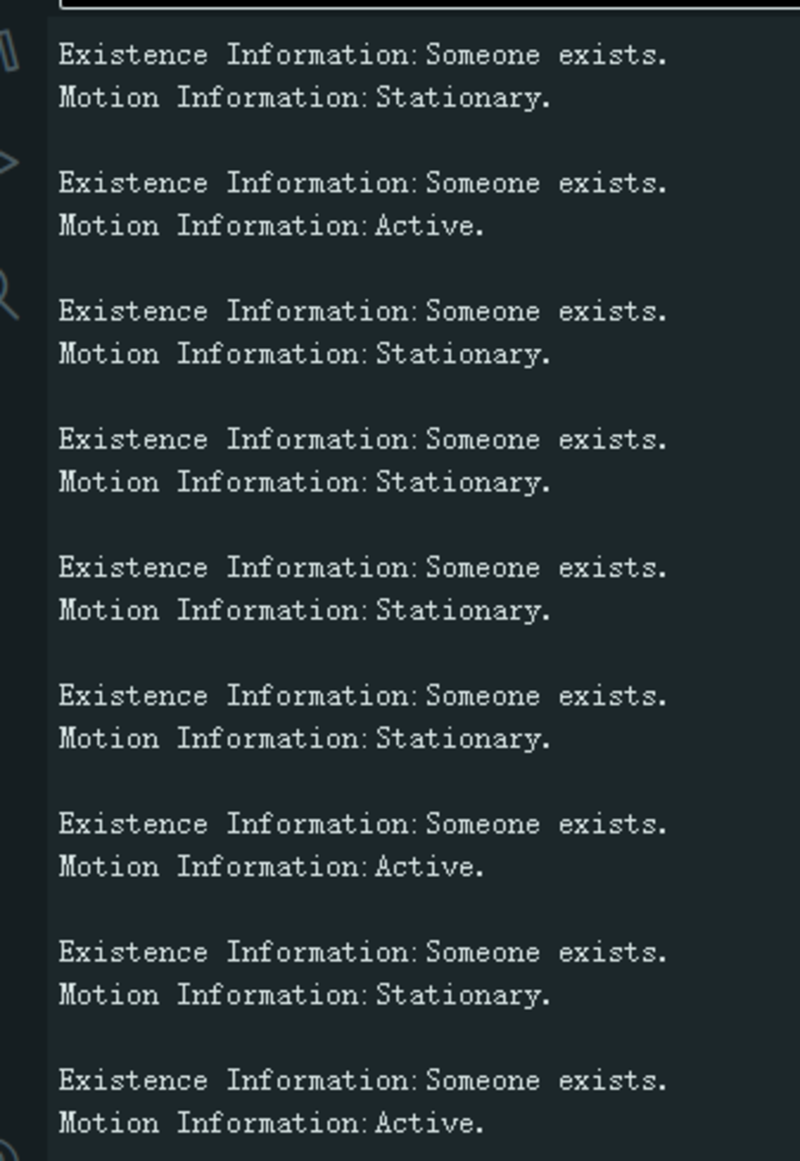Click the first "Existence Information" output line

tap(362, 55)
